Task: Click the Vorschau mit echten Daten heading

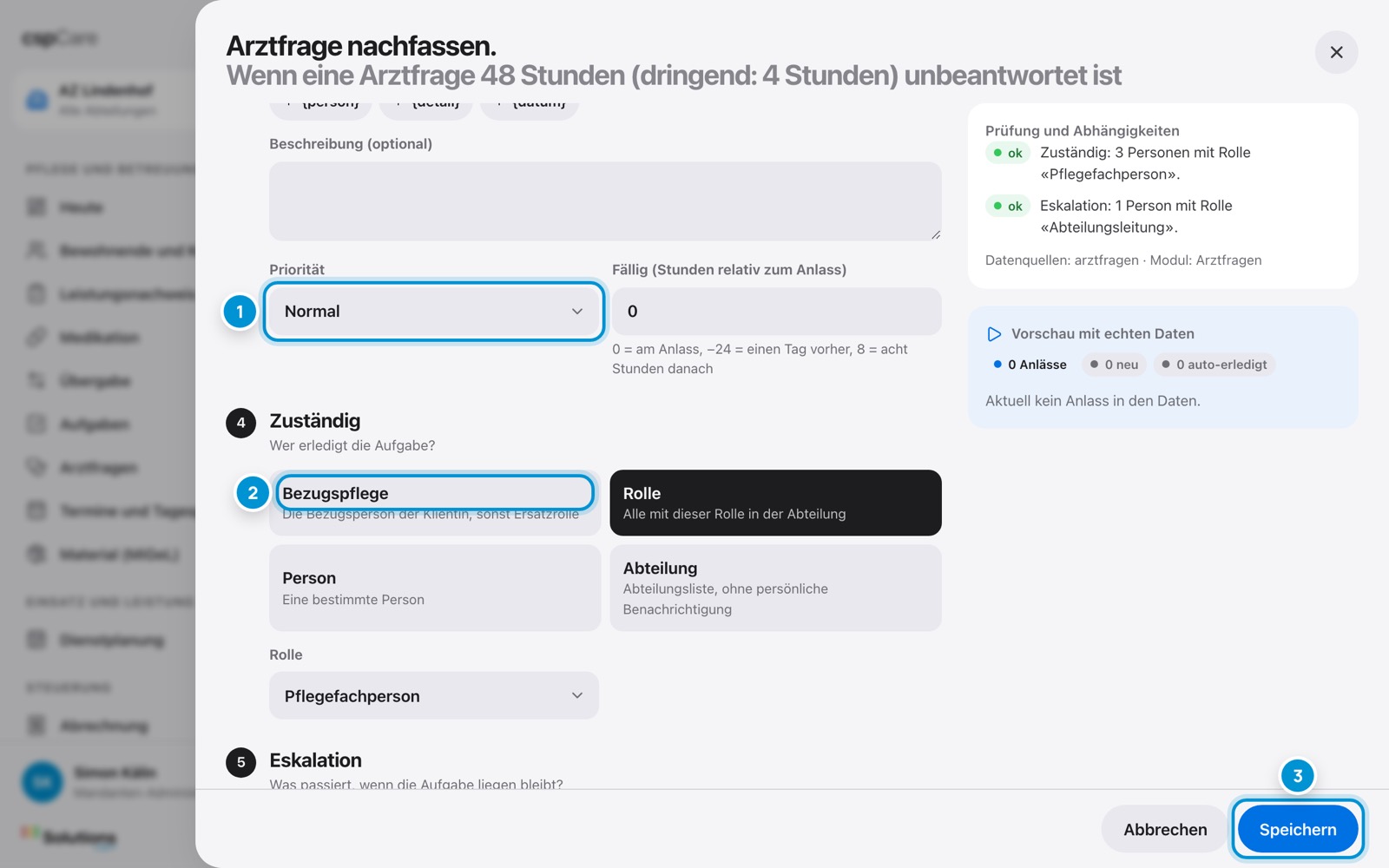Action: tap(1103, 334)
